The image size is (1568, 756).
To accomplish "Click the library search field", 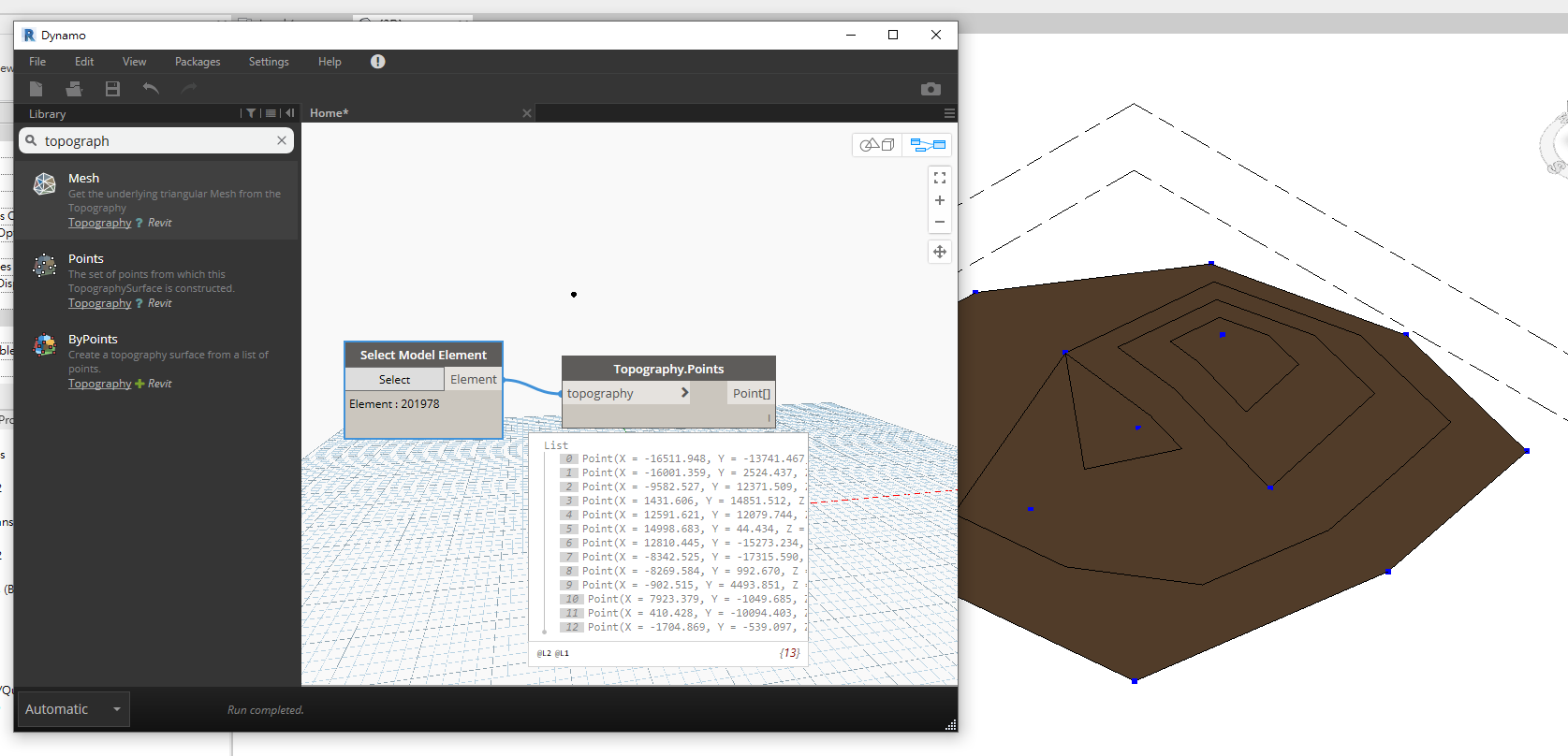I will click(156, 140).
